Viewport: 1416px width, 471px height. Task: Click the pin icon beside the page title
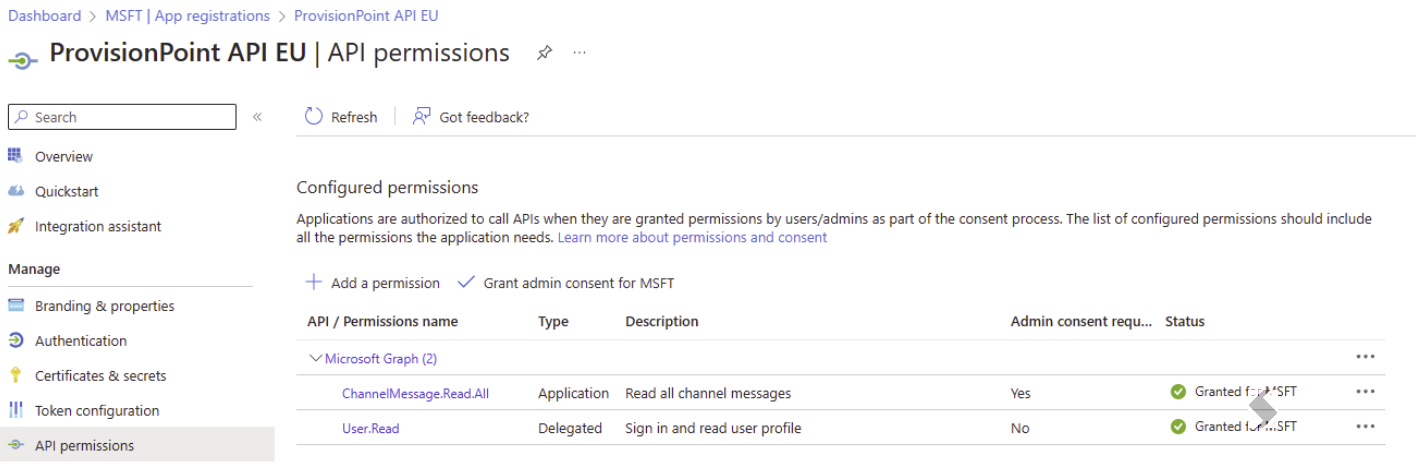pos(544,53)
